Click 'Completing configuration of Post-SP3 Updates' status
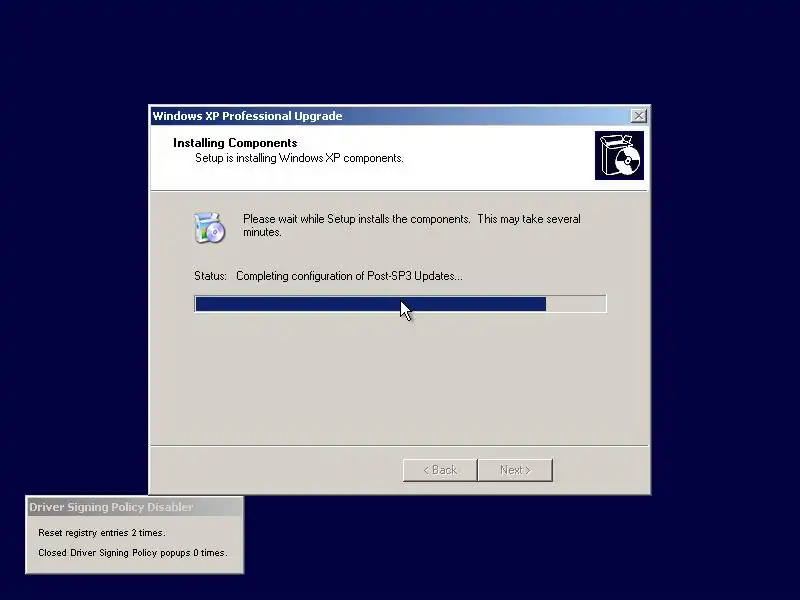Screen dimensions: 800x600 coord(349,276)
